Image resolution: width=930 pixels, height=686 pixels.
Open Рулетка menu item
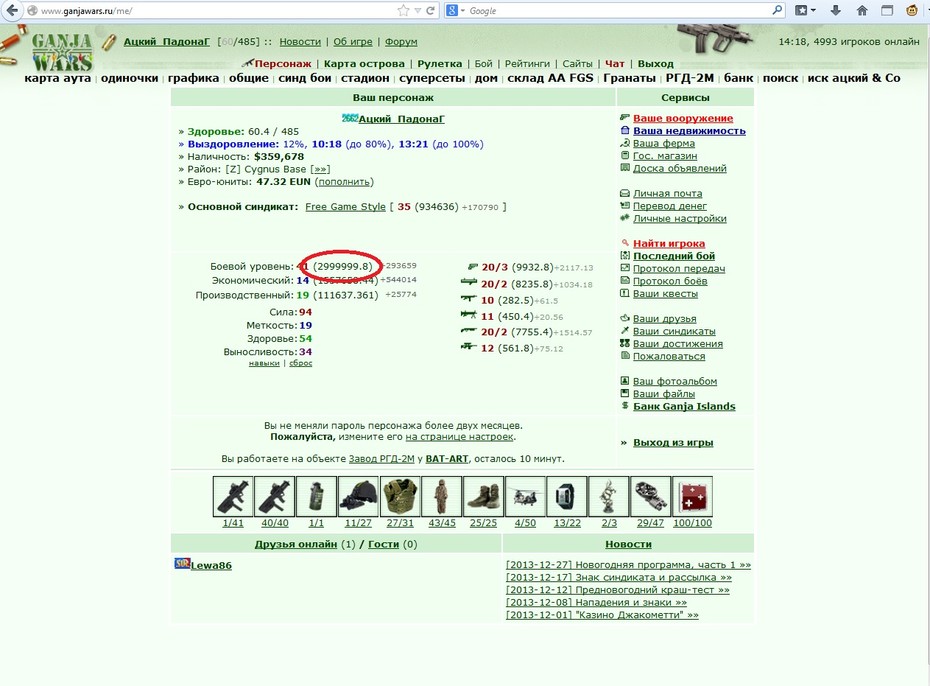pos(439,63)
